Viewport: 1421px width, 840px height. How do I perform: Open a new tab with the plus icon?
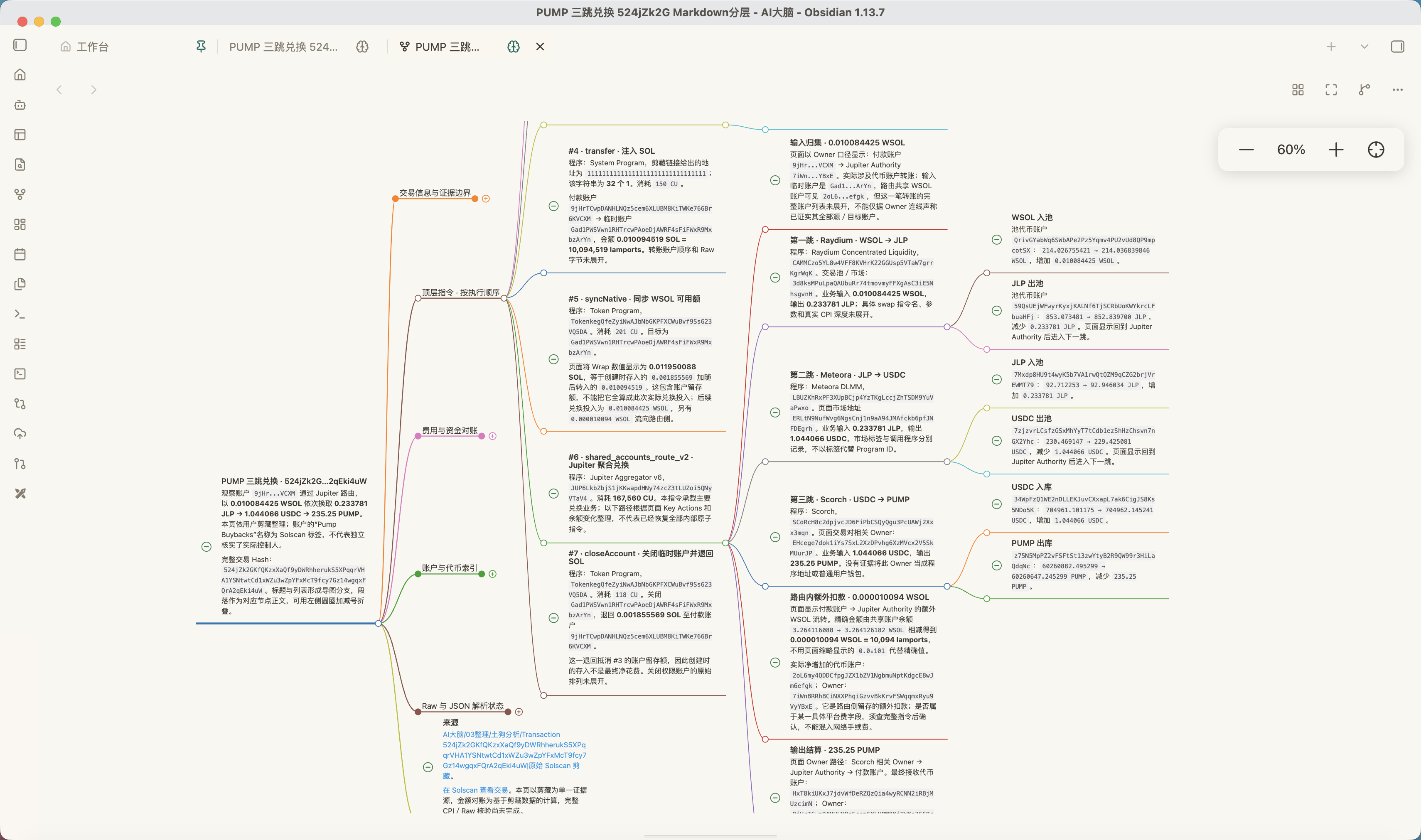click(1331, 47)
